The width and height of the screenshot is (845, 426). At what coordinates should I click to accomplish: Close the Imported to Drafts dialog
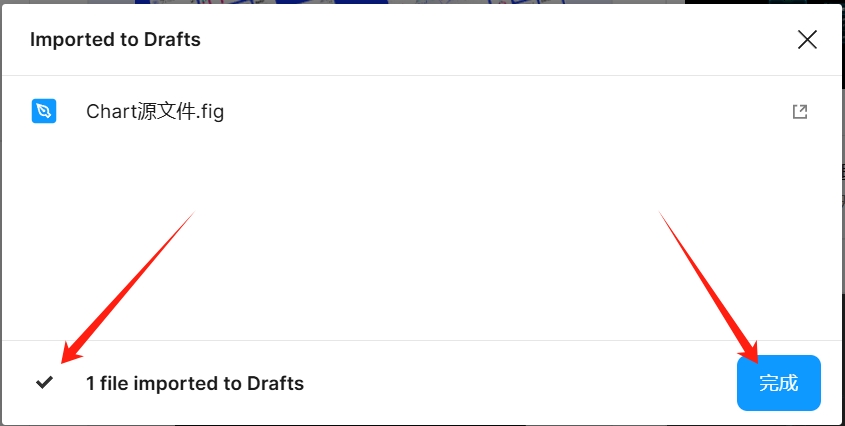pos(807,40)
